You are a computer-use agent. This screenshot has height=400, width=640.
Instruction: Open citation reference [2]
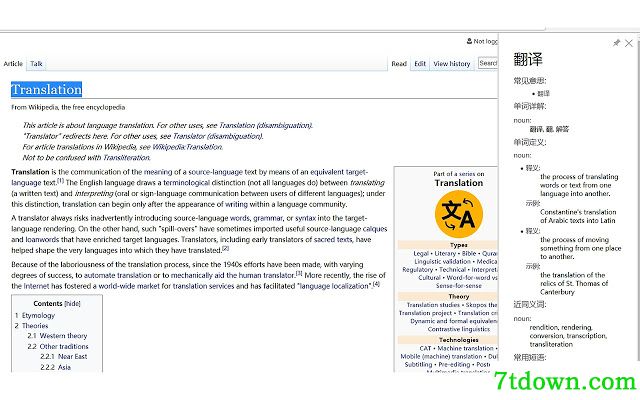(225, 248)
